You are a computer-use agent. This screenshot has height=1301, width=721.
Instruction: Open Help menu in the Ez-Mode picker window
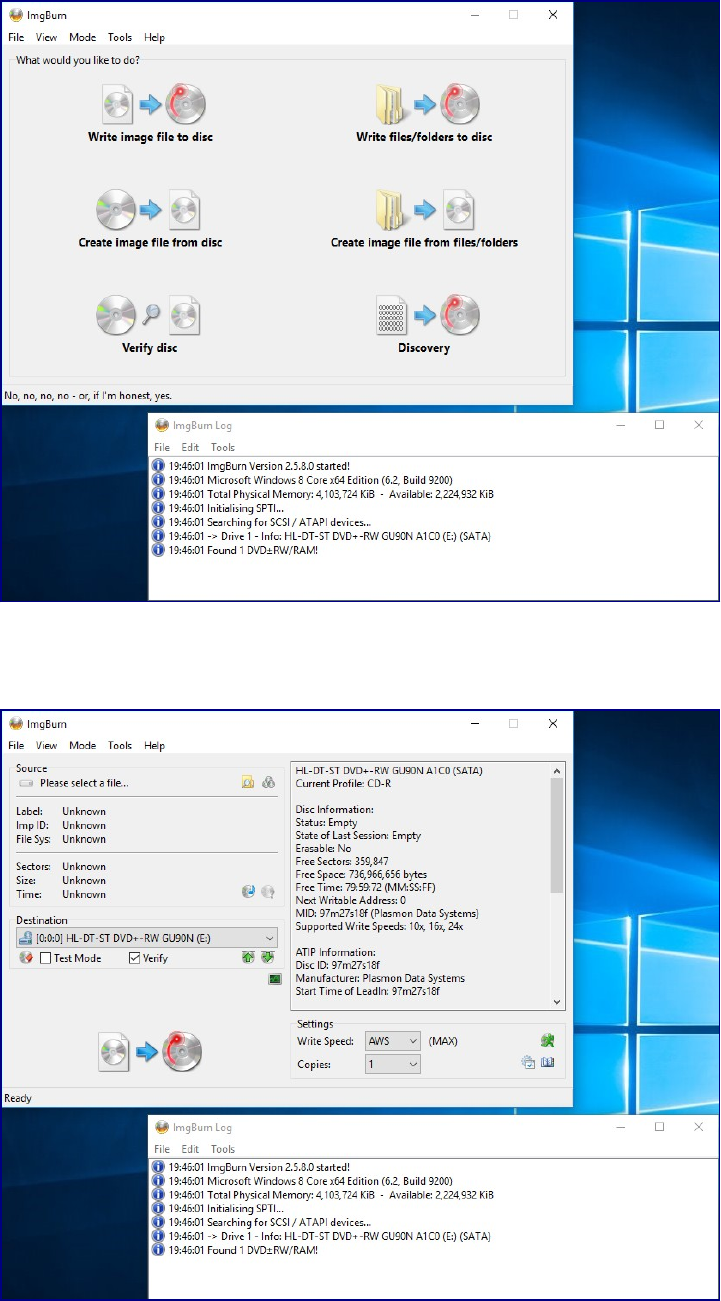[154, 37]
